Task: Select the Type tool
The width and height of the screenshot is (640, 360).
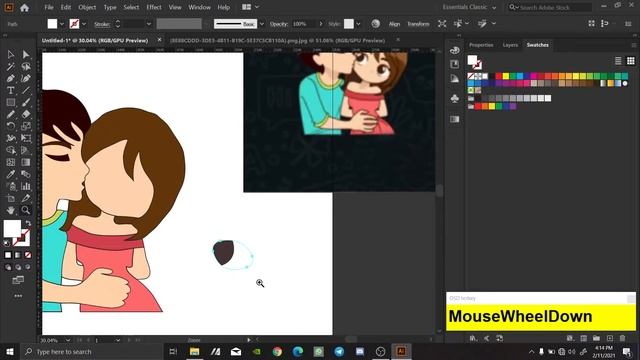Action: [x=11, y=90]
